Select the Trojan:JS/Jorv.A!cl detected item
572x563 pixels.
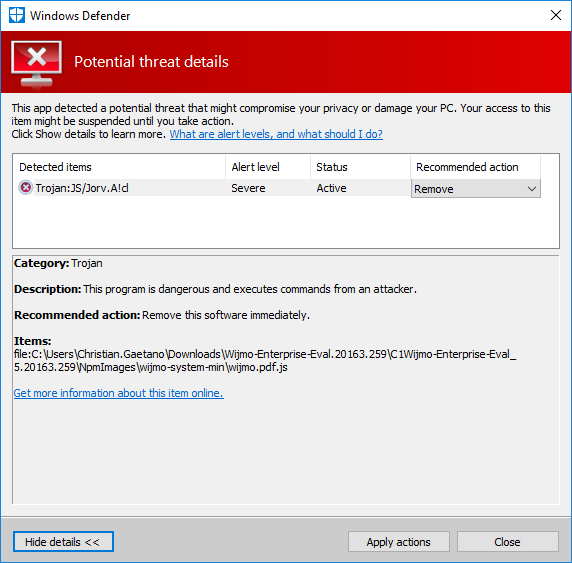tap(82, 188)
